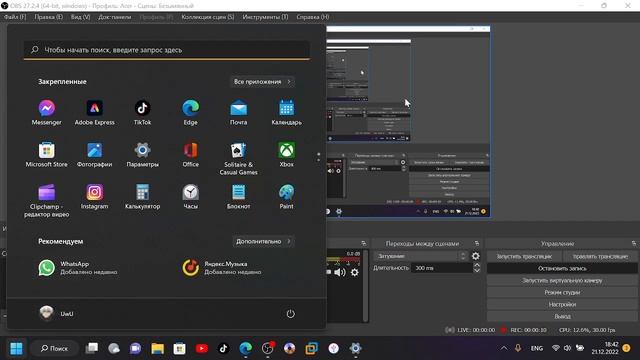Open the Затухание transition dropdown

tap(420, 256)
